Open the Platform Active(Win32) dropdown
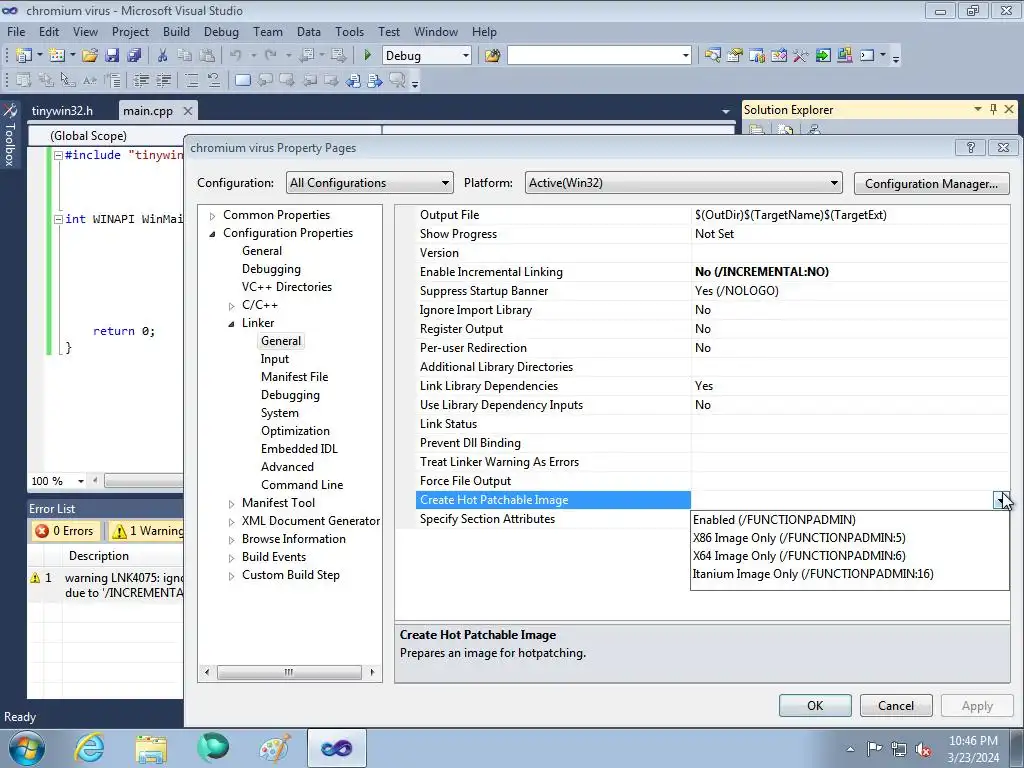This screenshot has width=1024, height=768. pos(683,183)
